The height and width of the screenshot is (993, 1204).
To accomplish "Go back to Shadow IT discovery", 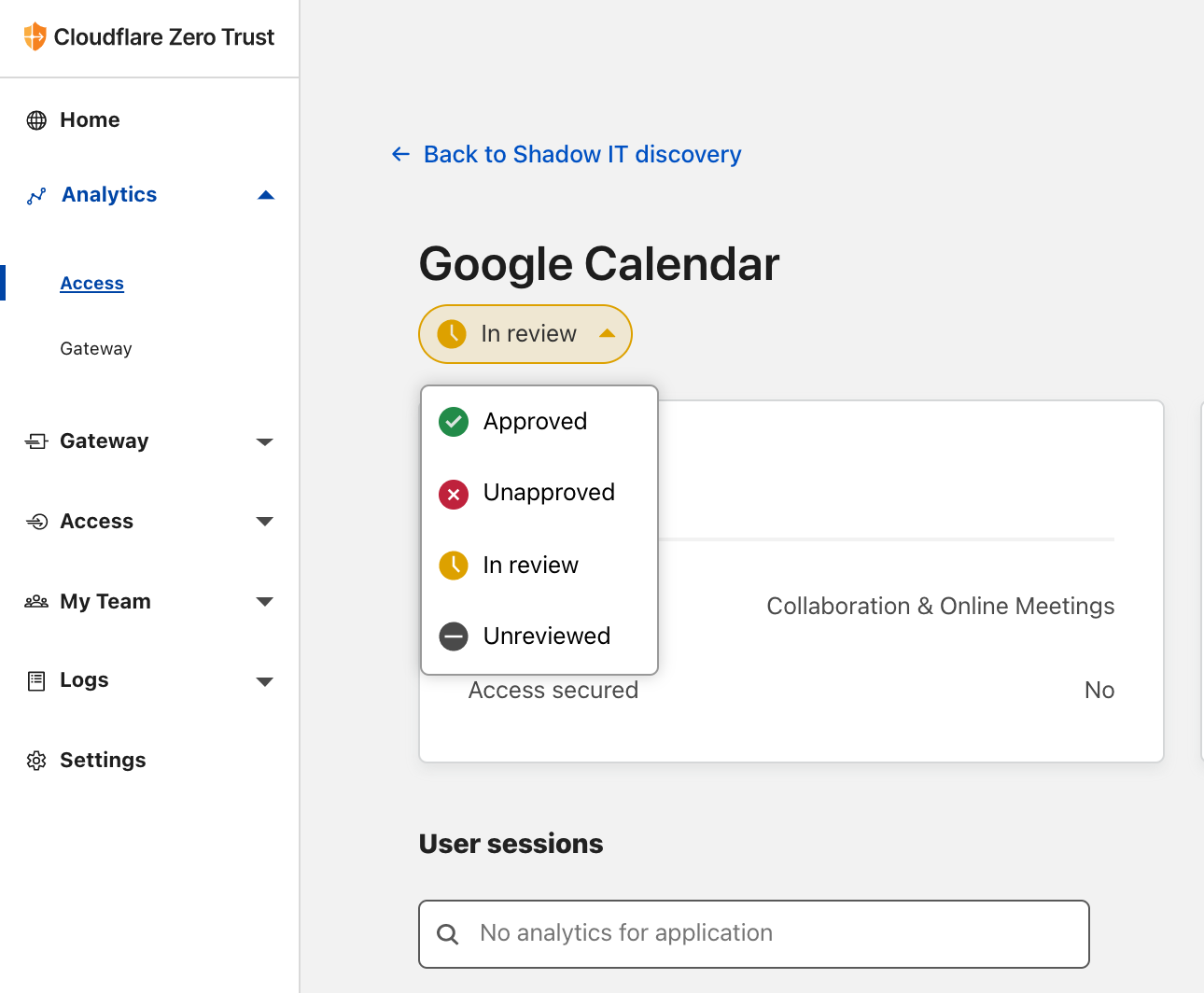I will (x=565, y=154).
